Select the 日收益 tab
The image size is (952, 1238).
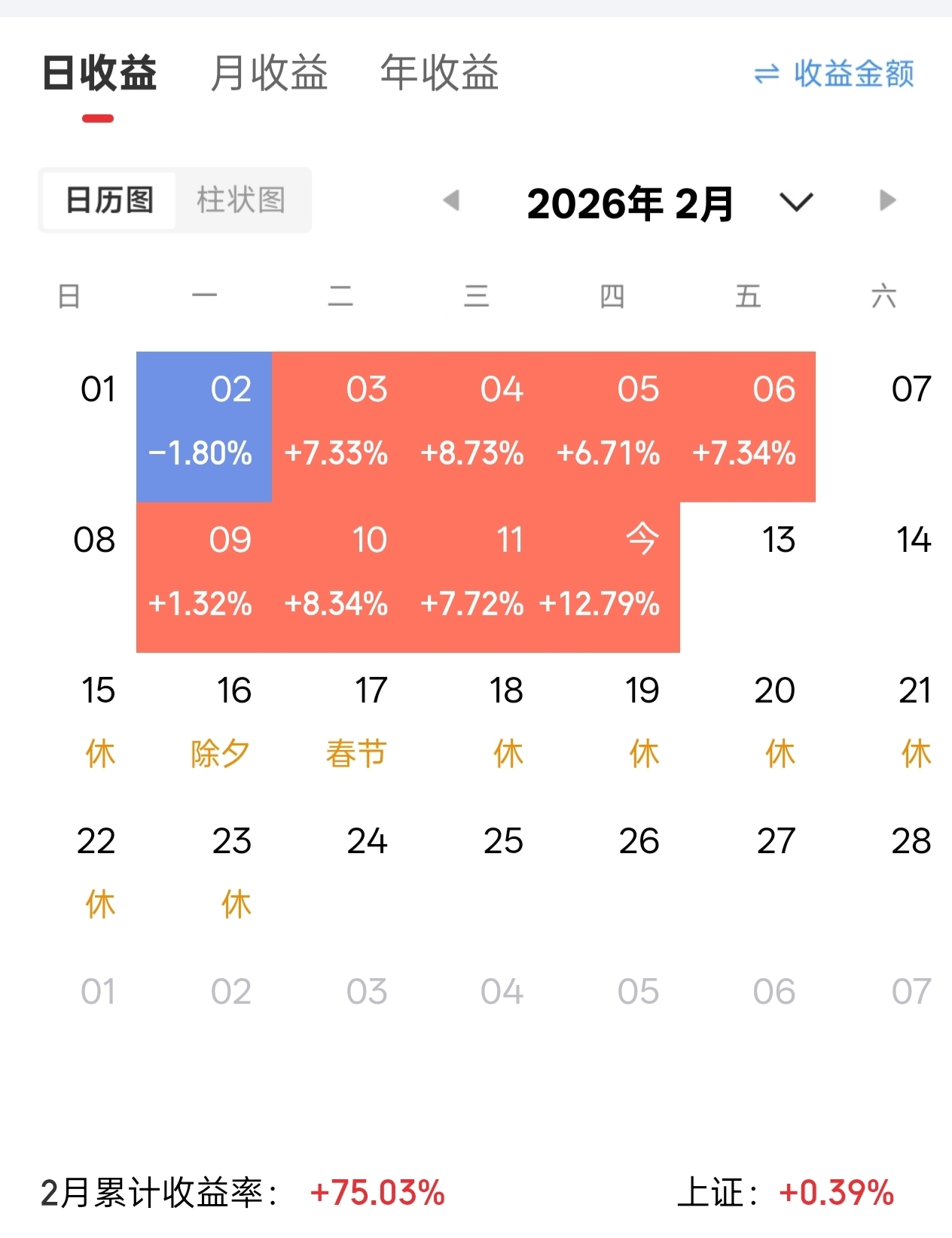tap(99, 73)
